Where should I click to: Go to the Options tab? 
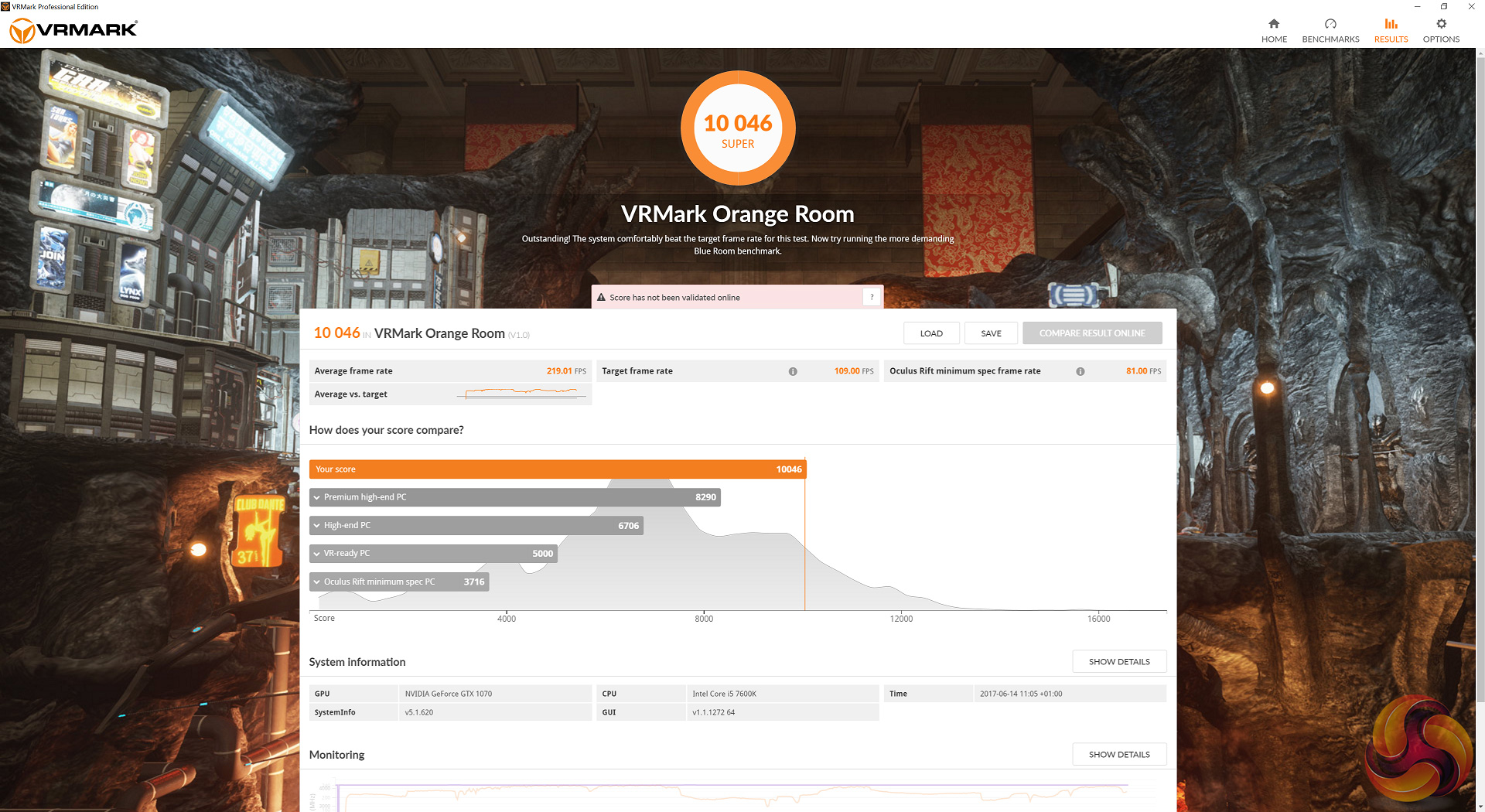pyautogui.click(x=1441, y=31)
